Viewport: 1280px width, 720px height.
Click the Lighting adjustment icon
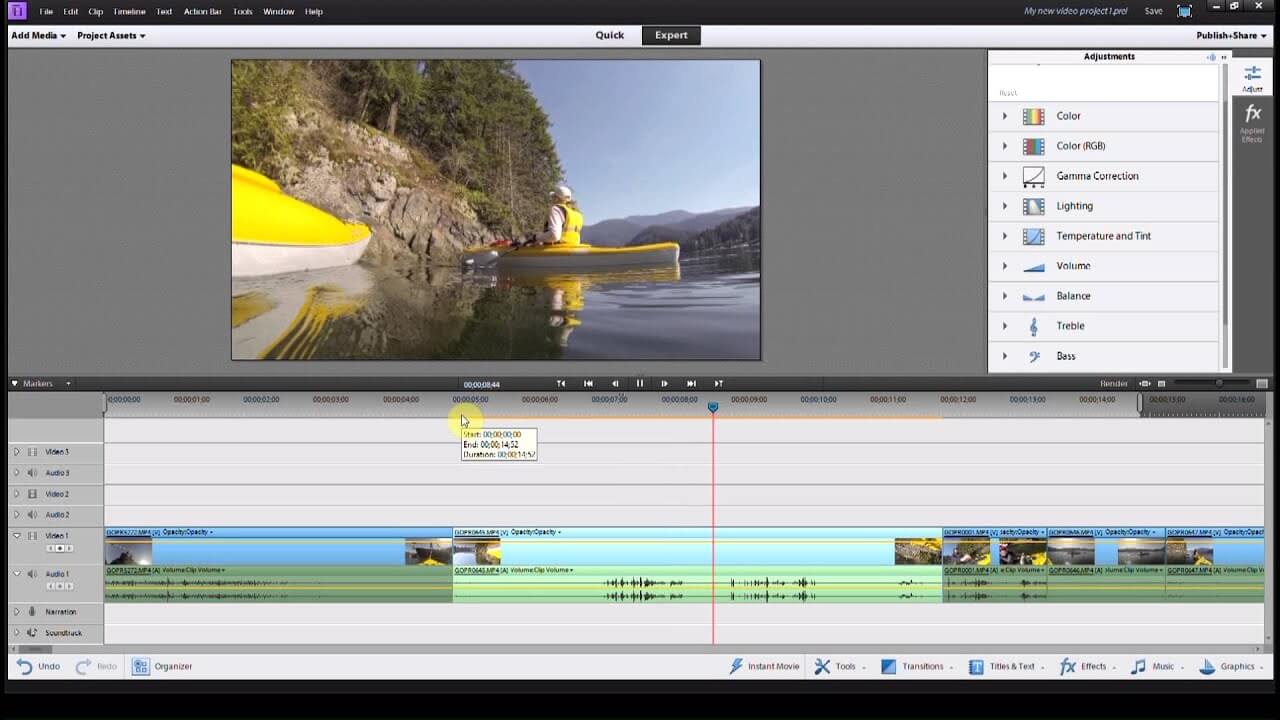[x=1033, y=206]
